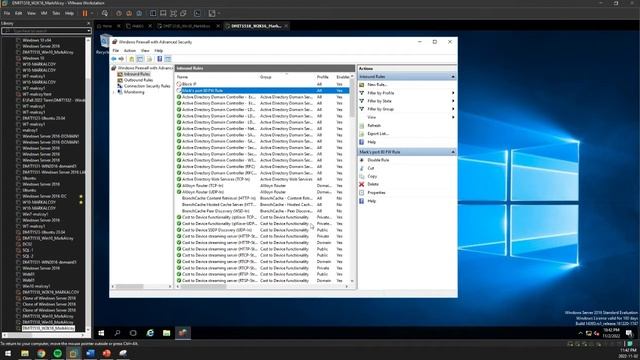This screenshot has height=360, width=640.
Task: Select the AllJoyn Router (UDP-In) rule row
Action: coord(262,192)
